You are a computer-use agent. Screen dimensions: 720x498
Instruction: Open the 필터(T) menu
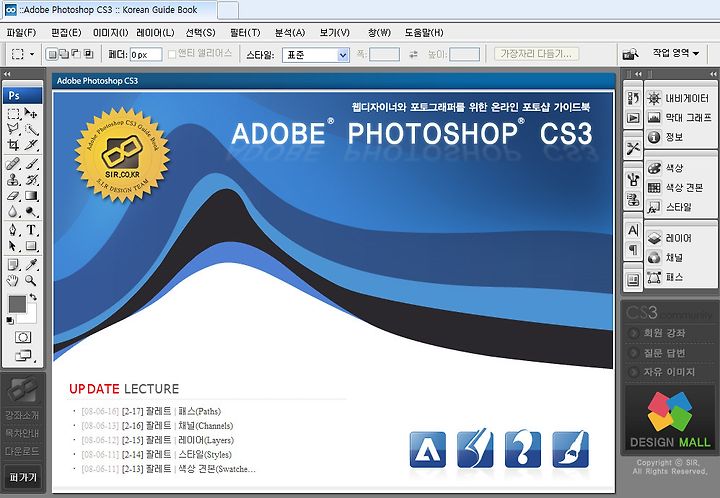[245, 33]
